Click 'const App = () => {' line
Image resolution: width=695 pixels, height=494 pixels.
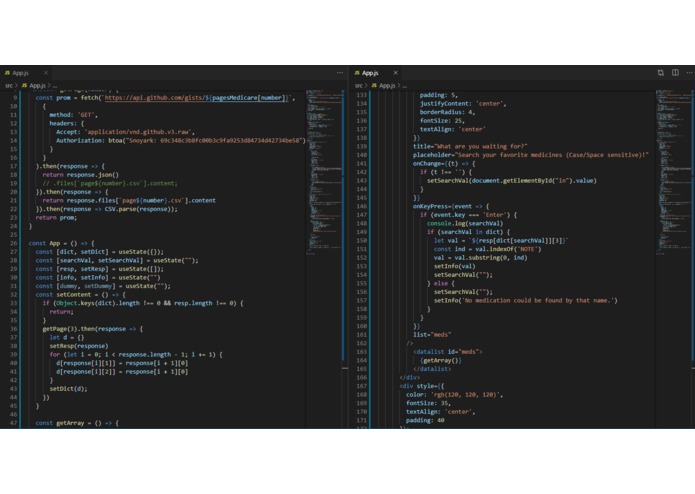point(61,243)
